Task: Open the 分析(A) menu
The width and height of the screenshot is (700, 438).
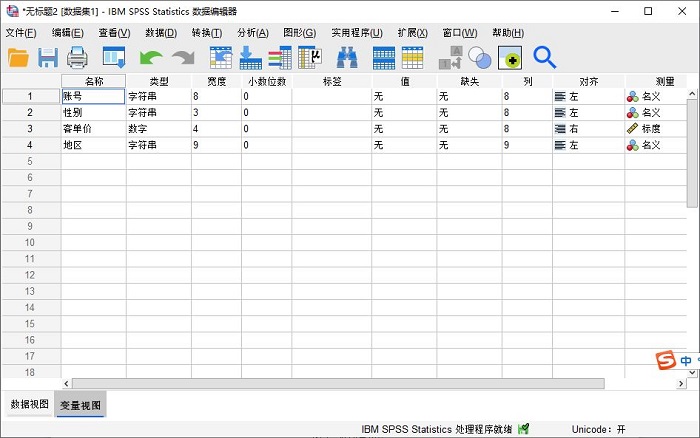Action: click(252, 33)
